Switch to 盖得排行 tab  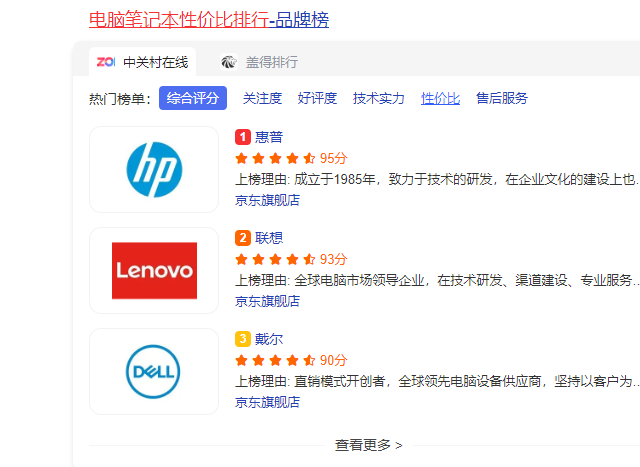click(272, 62)
